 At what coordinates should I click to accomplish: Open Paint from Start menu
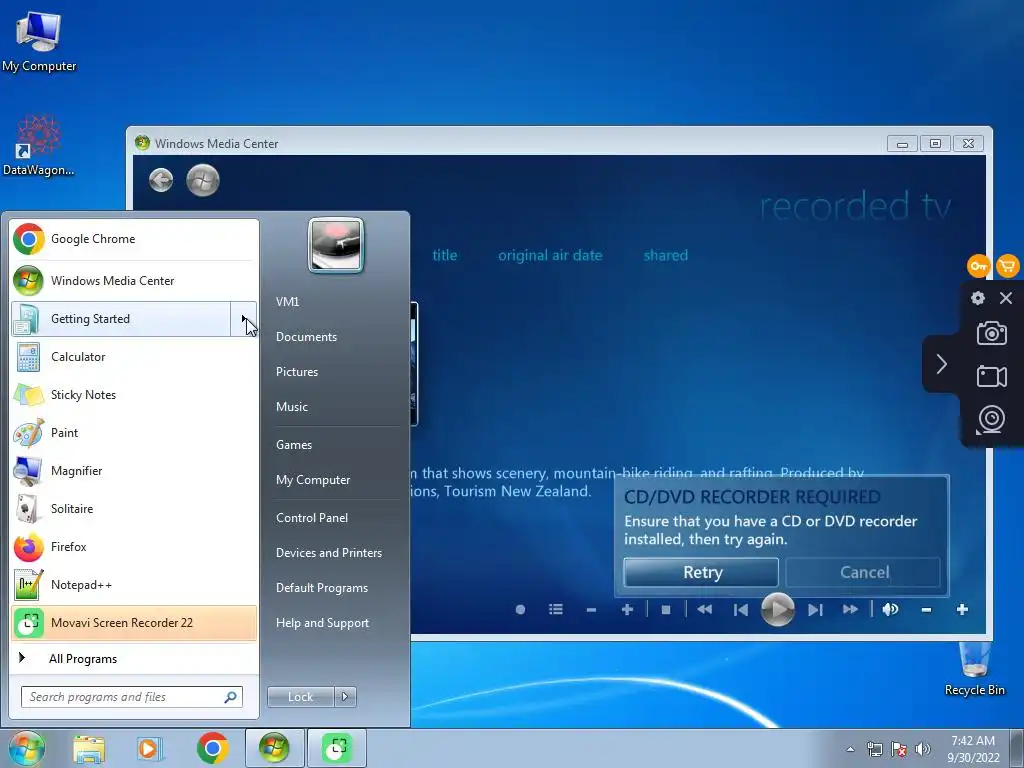point(134,432)
